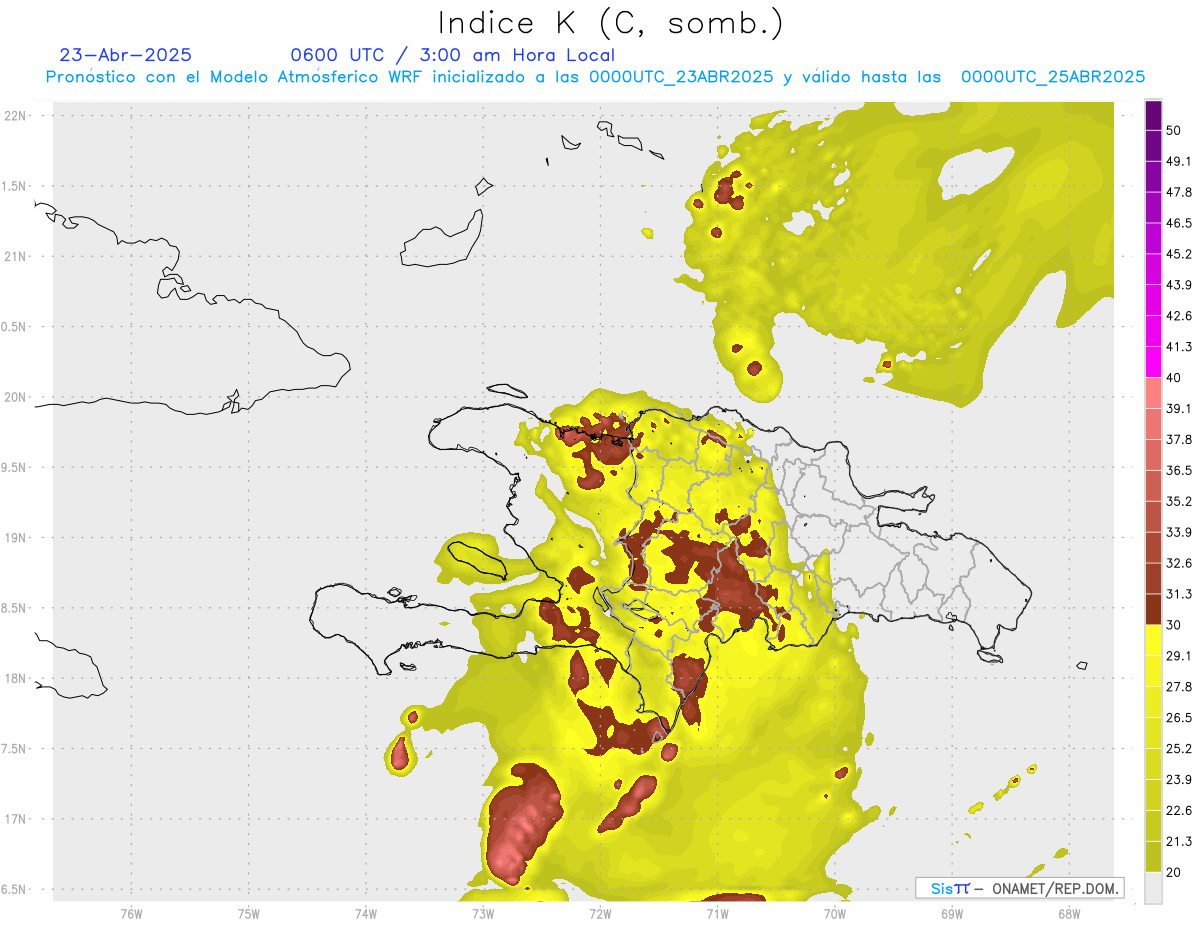Click the '36.5' color scale label
Screen dimensions: 1200x927
pyautogui.click(x=1179, y=470)
